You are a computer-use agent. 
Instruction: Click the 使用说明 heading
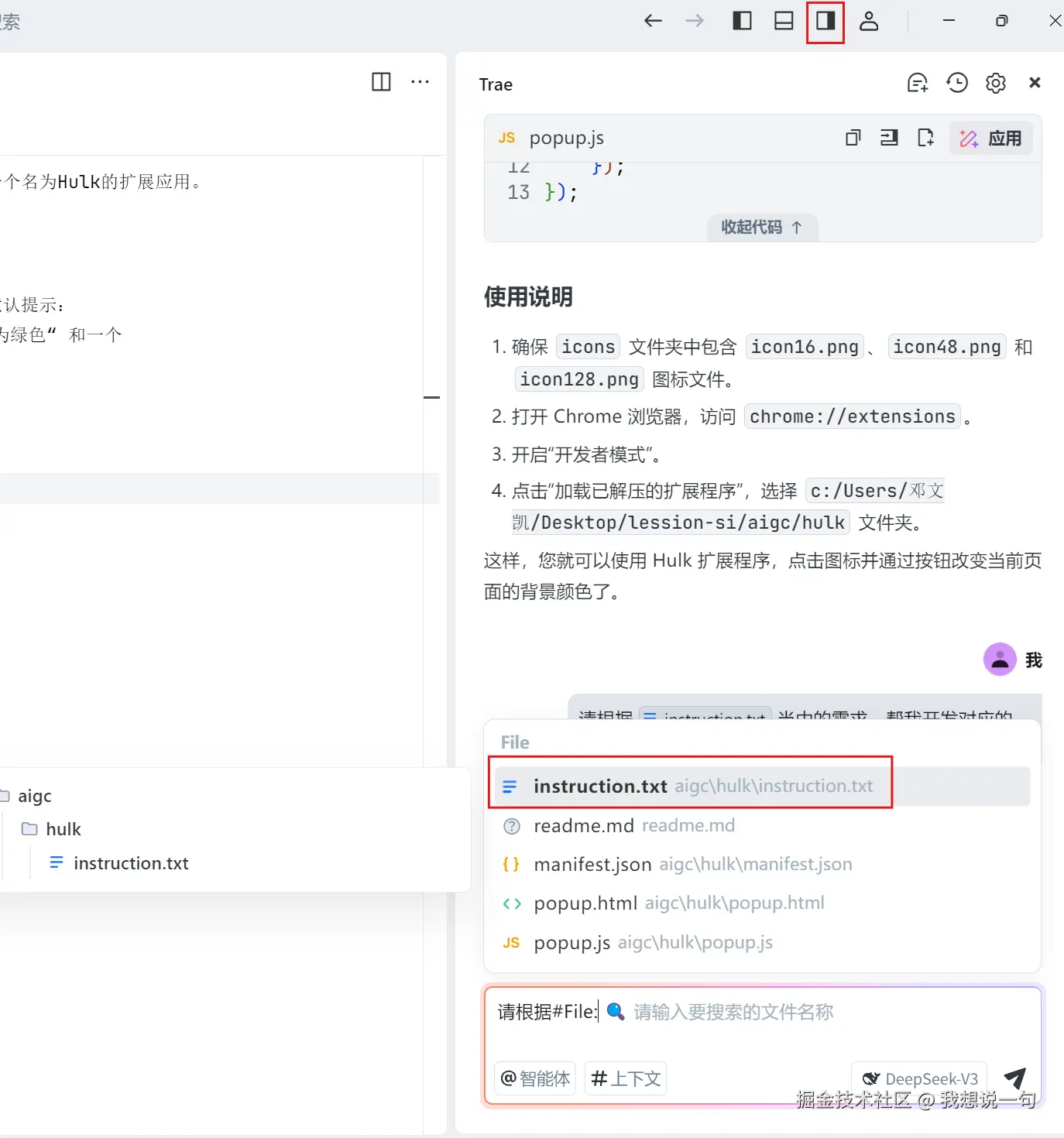(528, 296)
